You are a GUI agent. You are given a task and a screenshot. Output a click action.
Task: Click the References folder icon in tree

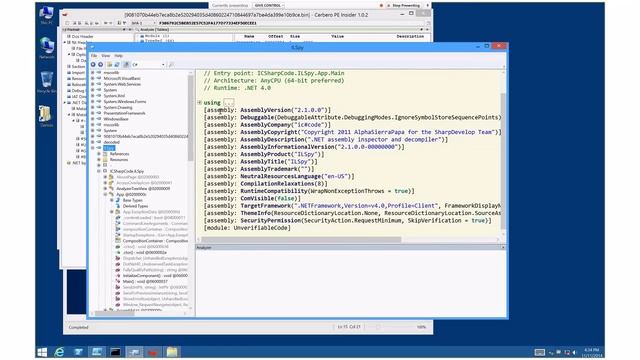tap(105, 154)
